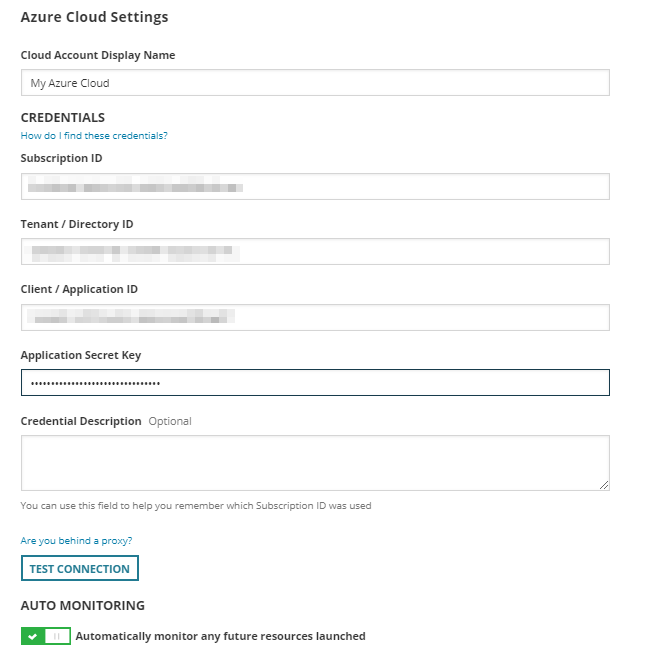Screen dimensions: 647x655
Task: Click the 'Client / Application ID' label
Action: tap(79, 289)
